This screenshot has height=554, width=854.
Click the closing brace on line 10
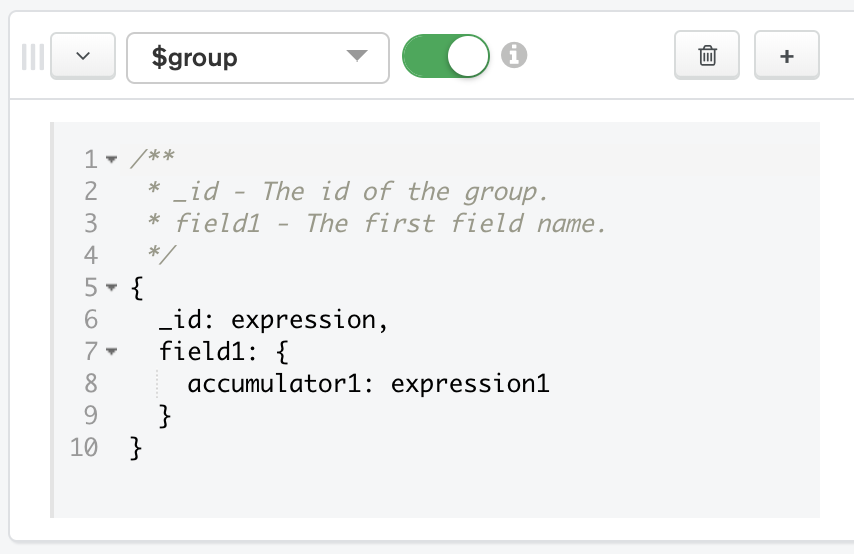tap(137, 448)
